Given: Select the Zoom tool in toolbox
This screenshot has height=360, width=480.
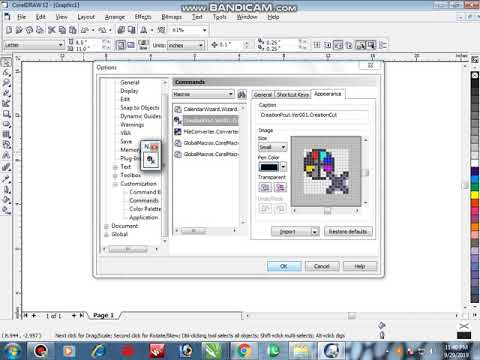Looking at the screenshot, I should [x=6, y=83].
